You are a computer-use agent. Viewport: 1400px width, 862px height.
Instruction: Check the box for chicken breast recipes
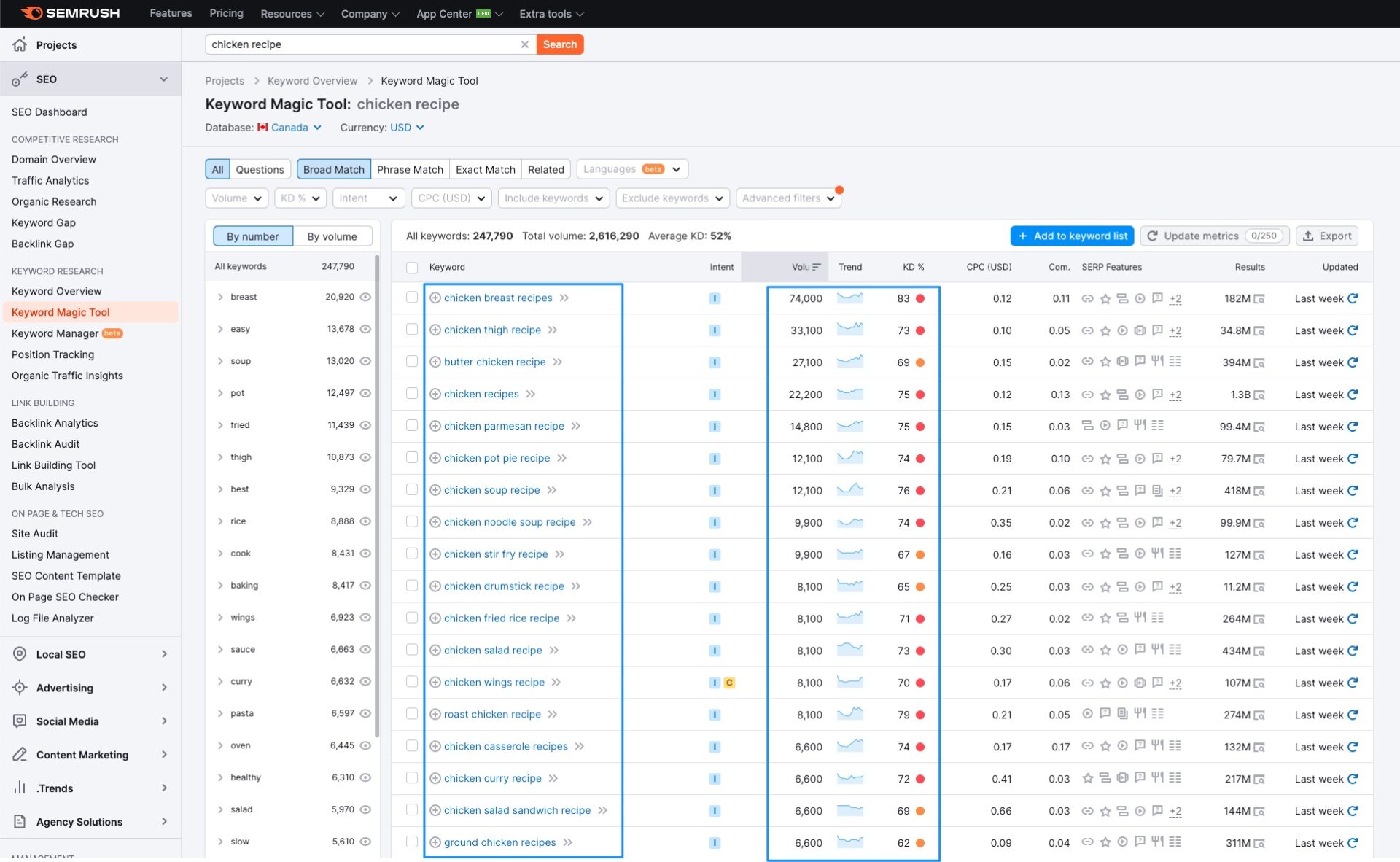tap(412, 298)
